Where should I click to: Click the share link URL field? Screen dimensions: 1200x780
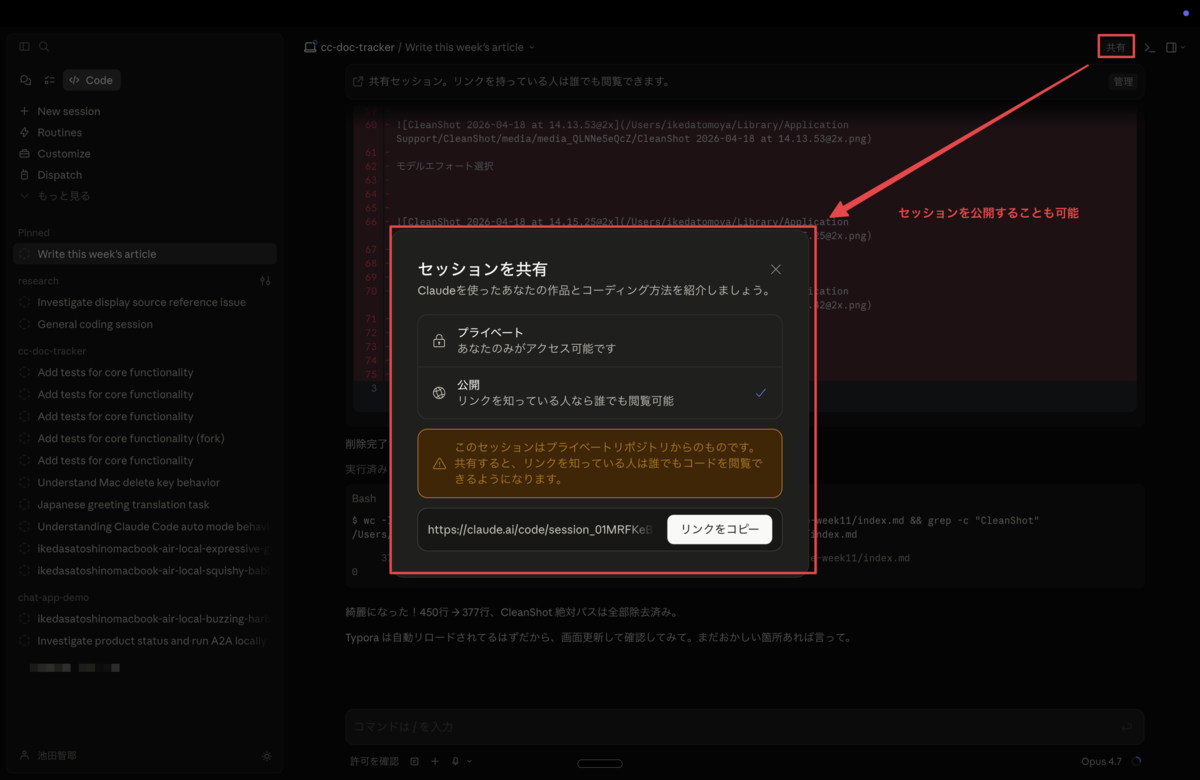click(x=541, y=530)
